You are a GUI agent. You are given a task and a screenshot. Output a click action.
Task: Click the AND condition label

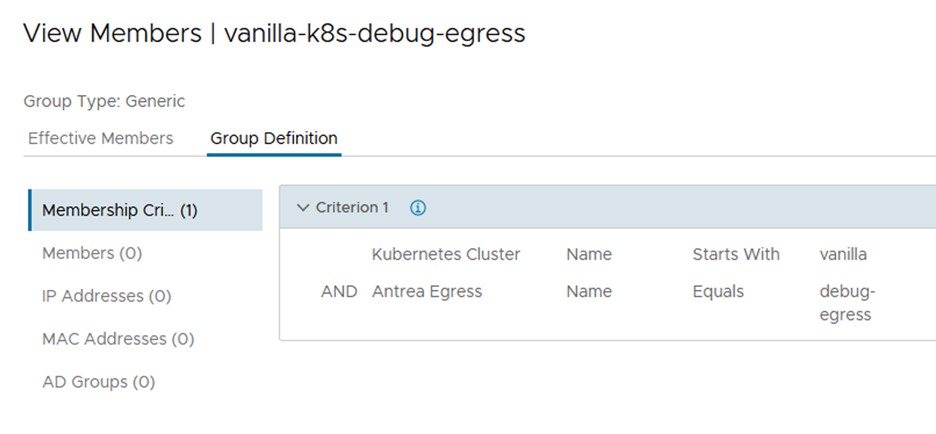(338, 292)
